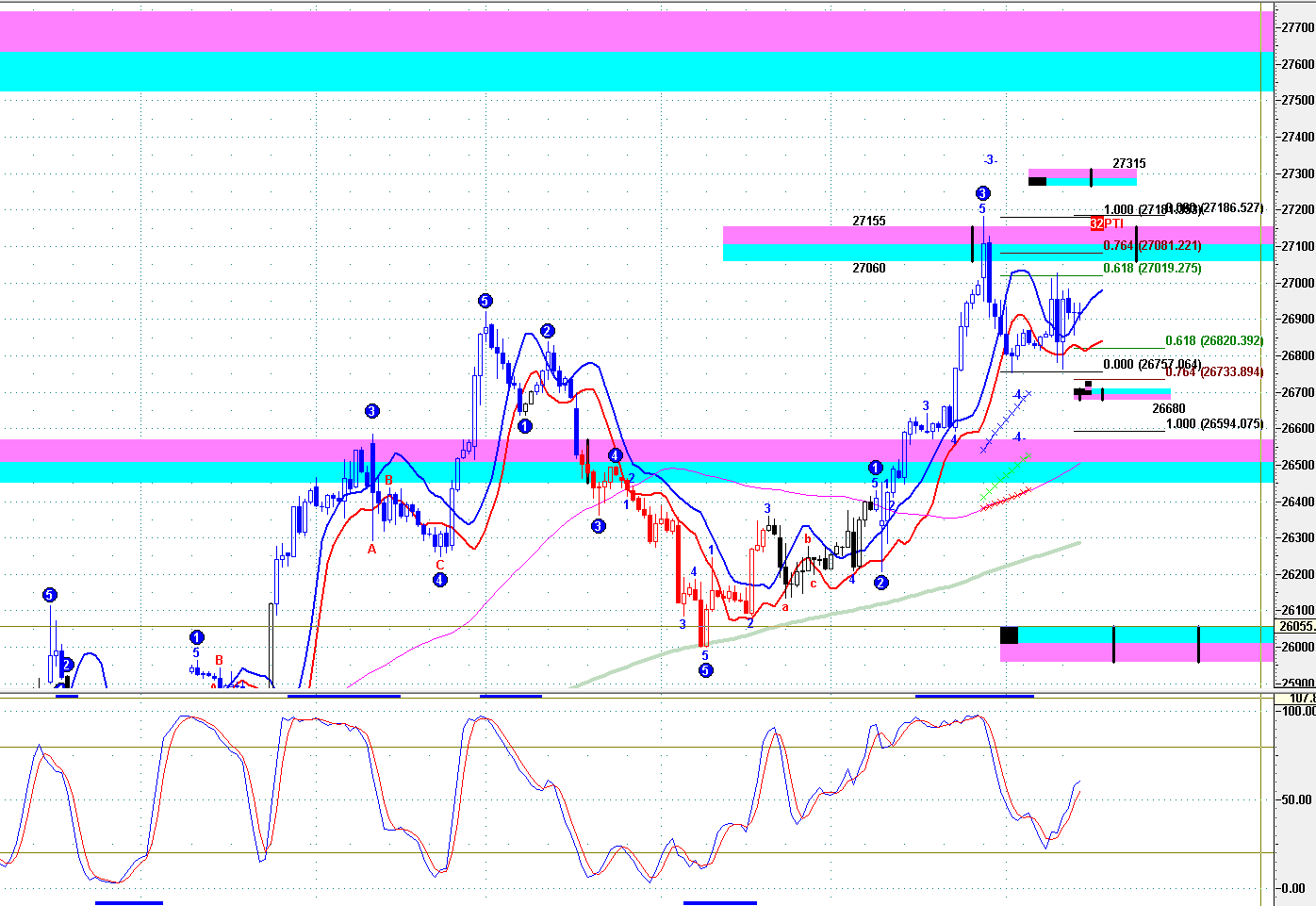Select the lowercase red wave b label

click(808, 538)
